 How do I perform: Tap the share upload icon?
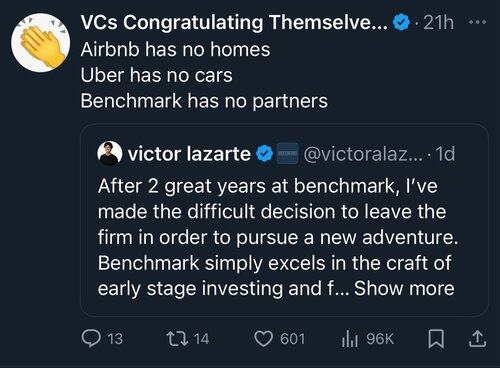click(478, 339)
